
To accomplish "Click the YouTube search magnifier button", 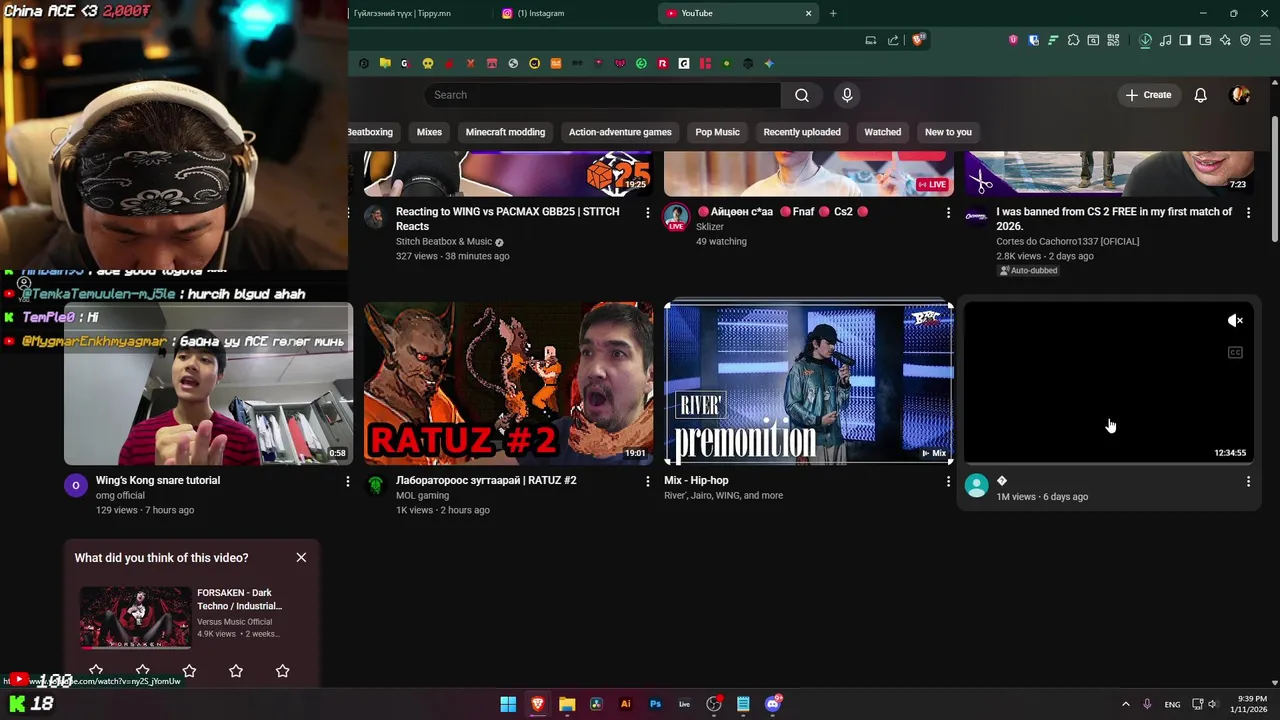I will point(802,95).
